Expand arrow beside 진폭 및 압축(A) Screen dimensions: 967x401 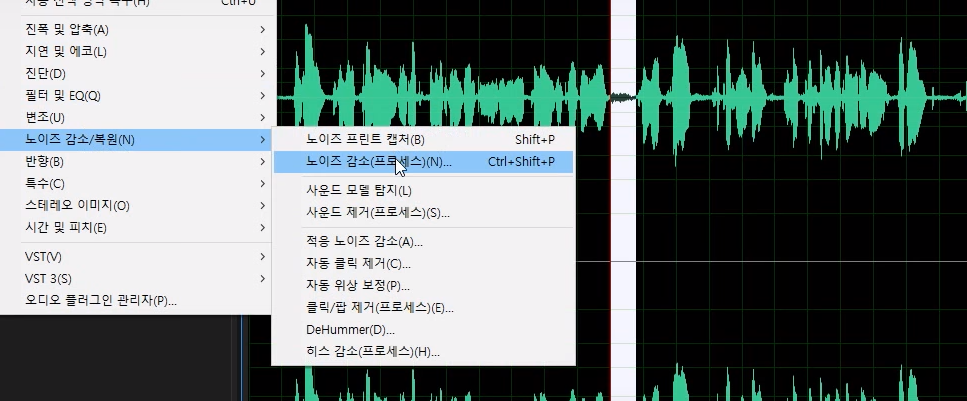tap(263, 30)
